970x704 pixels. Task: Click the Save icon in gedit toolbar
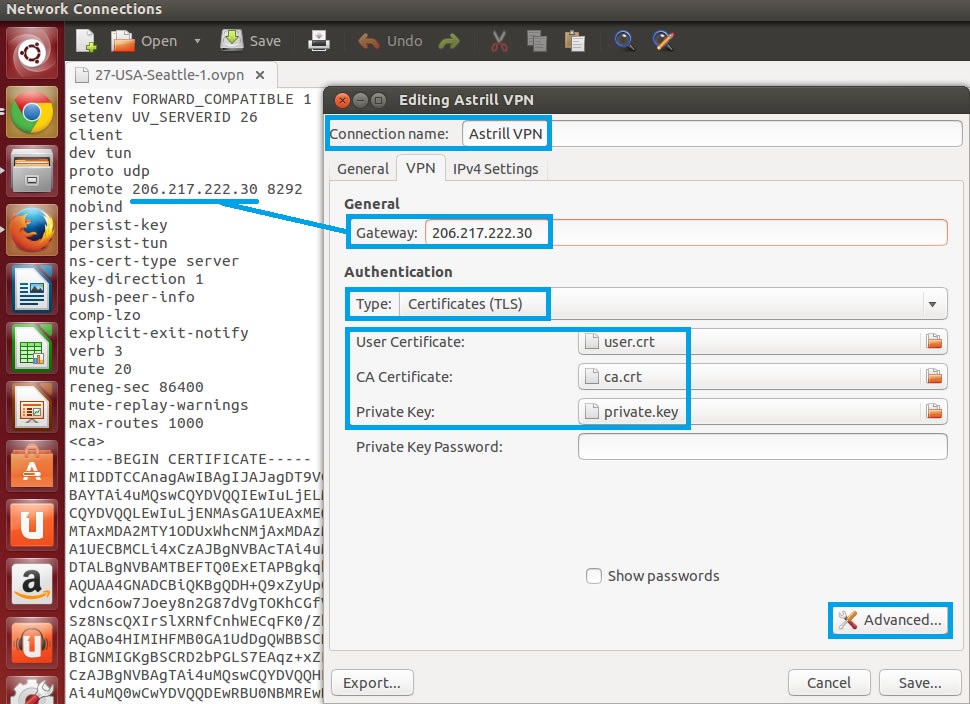pos(232,40)
